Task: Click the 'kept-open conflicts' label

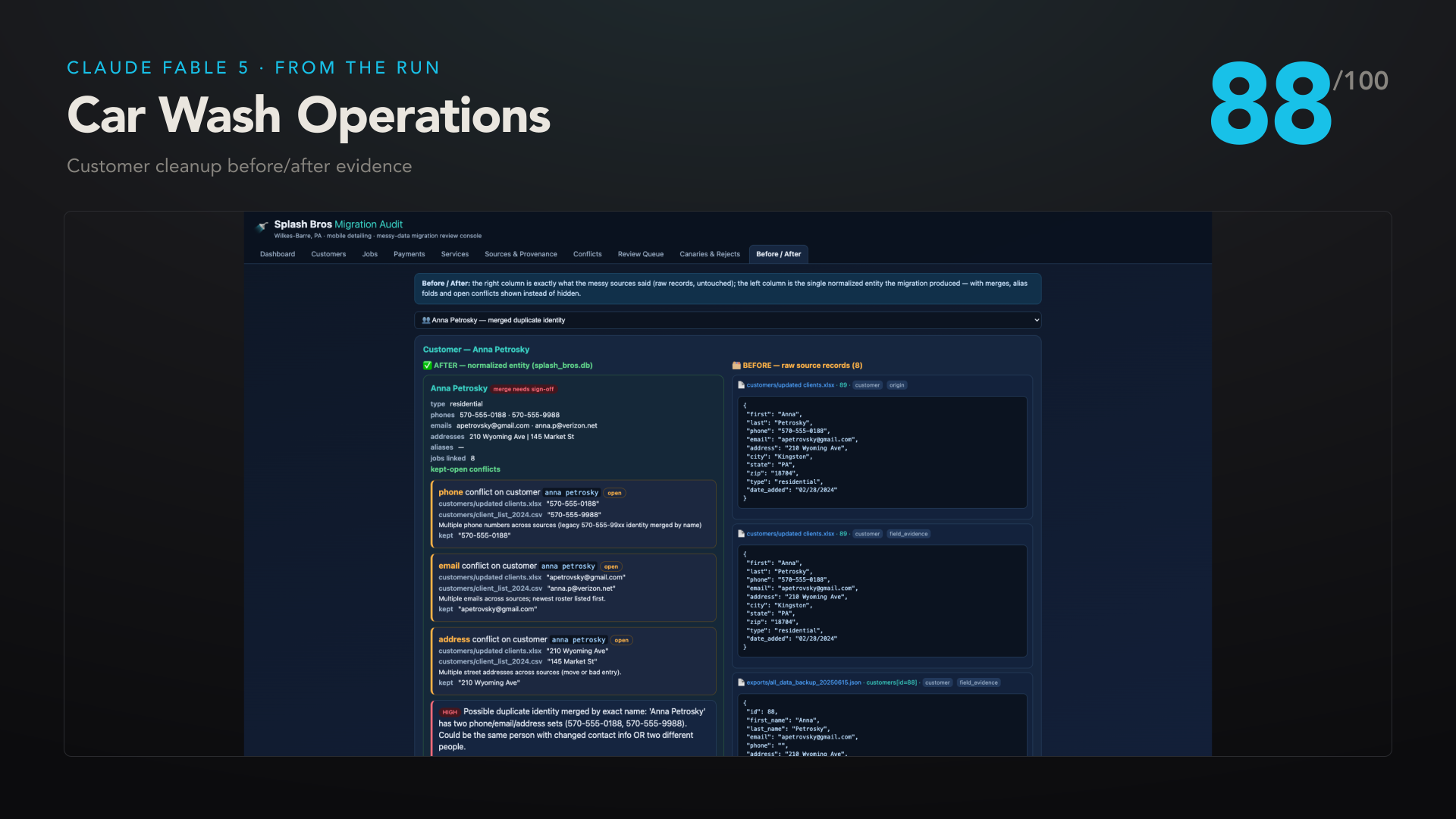Action: click(x=466, y=469)
